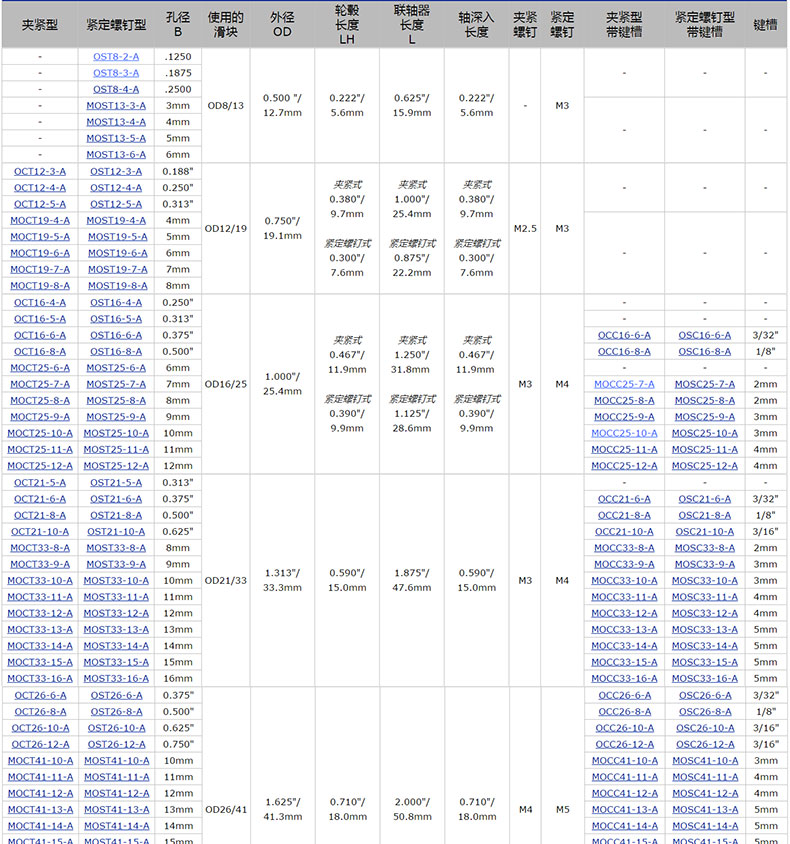790x844 pixels.
Task: Open the OSC26-12-A link
Action: pyautogui.click(x=704, y=744)
